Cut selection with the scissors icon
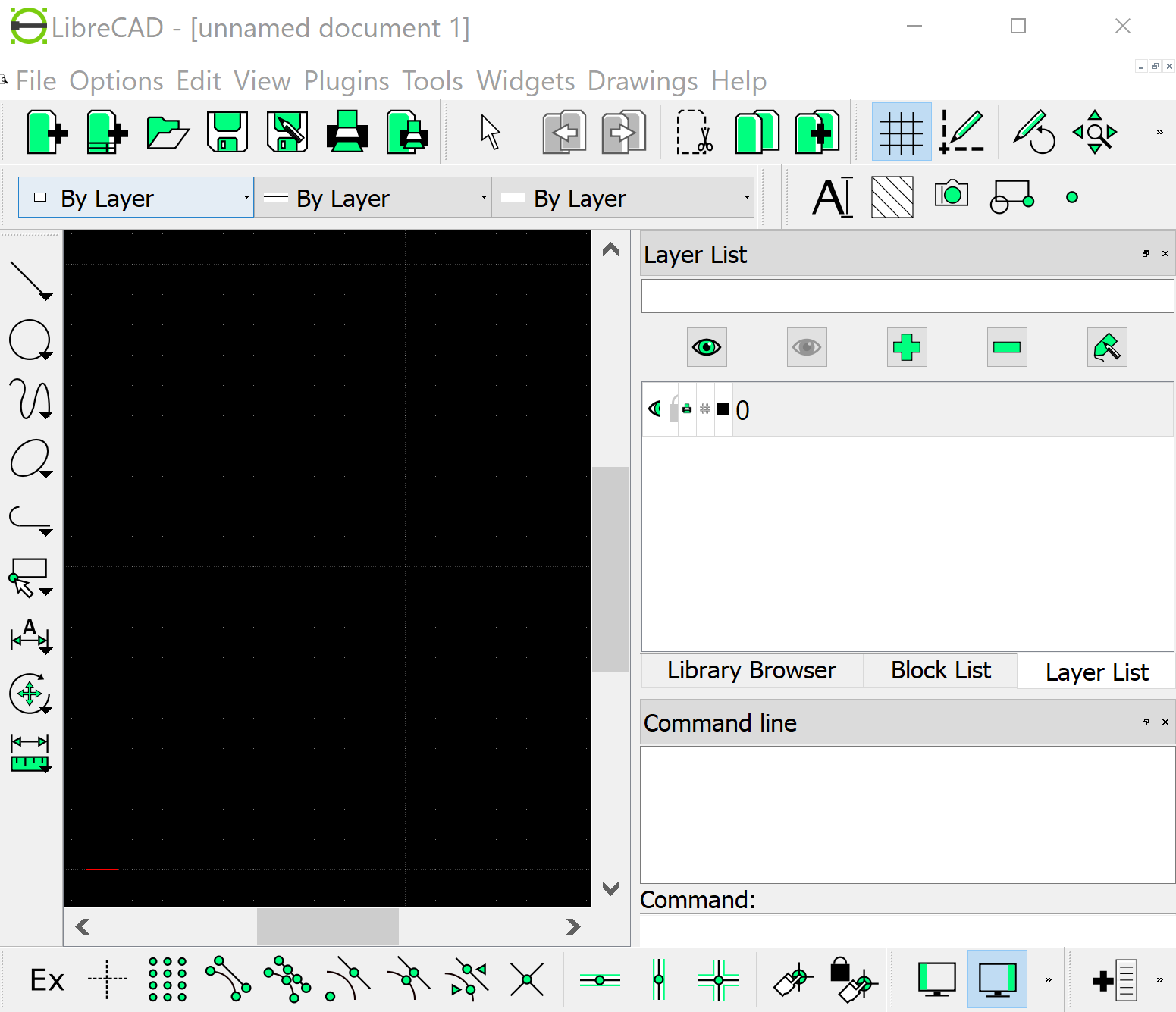This screenshot has height=1012, width=1176. (695, 132)
